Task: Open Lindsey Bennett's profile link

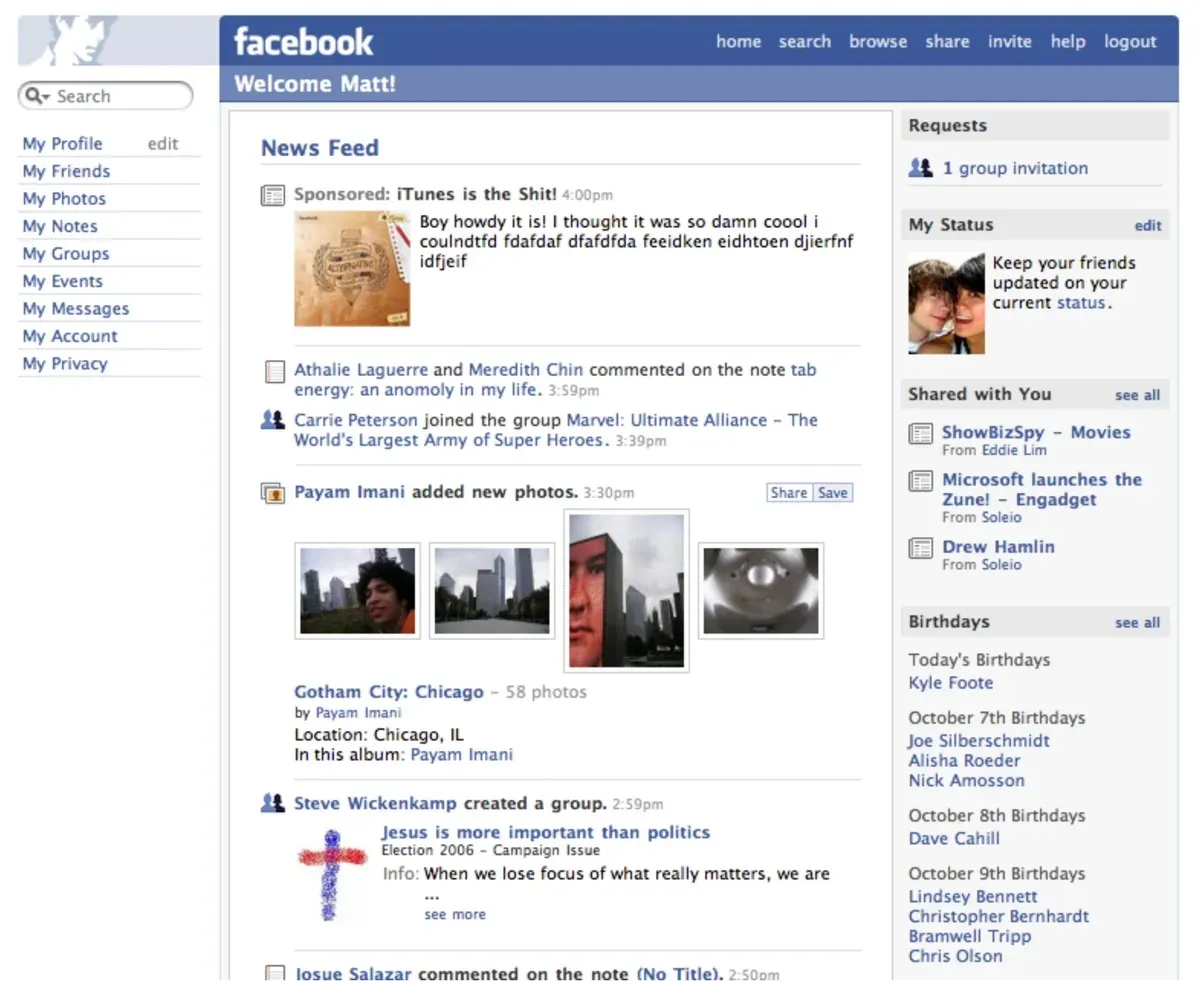Action: pos(973,897)
